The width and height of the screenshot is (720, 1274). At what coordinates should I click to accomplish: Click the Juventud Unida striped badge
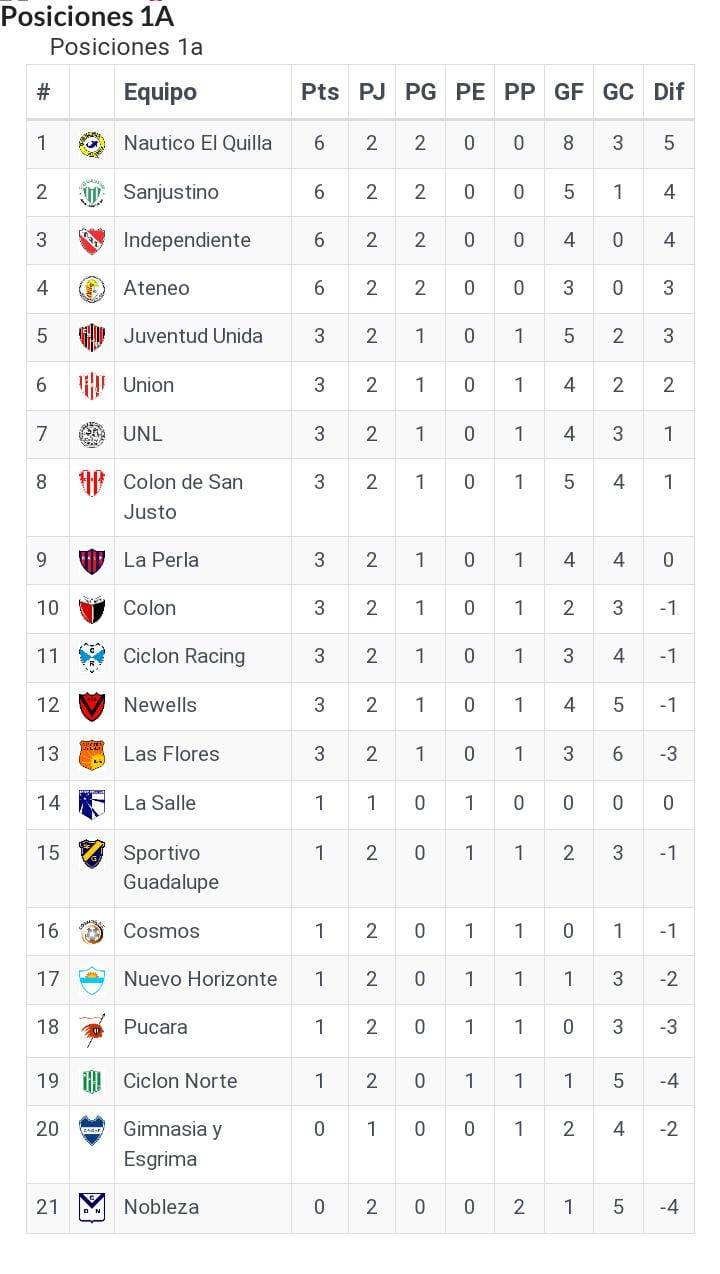(x=92, y=337)
